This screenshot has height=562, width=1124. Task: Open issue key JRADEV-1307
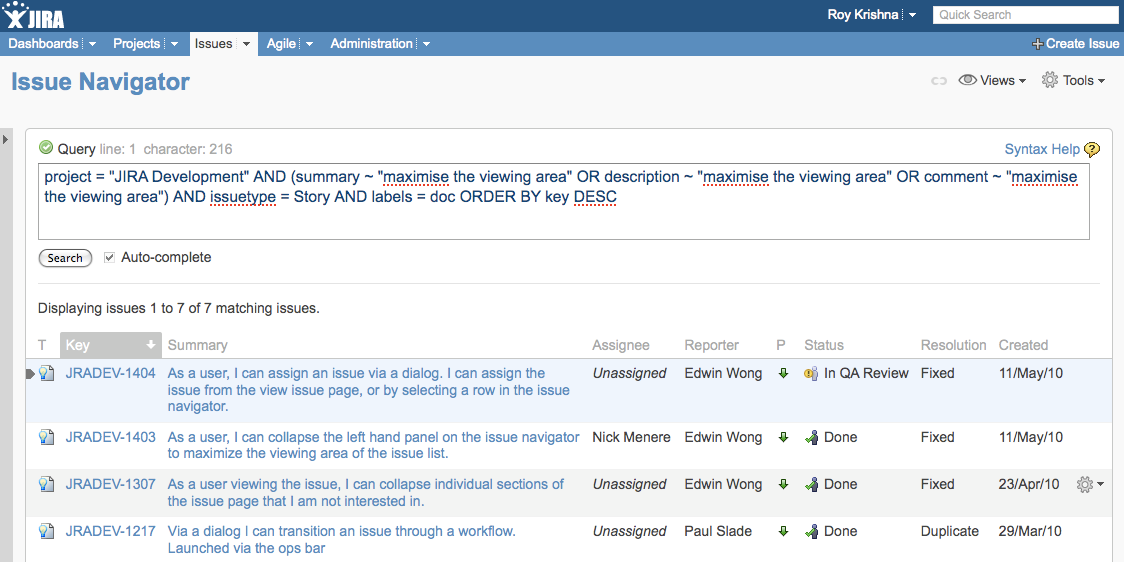pyautogui.click(x=110, y=484)
